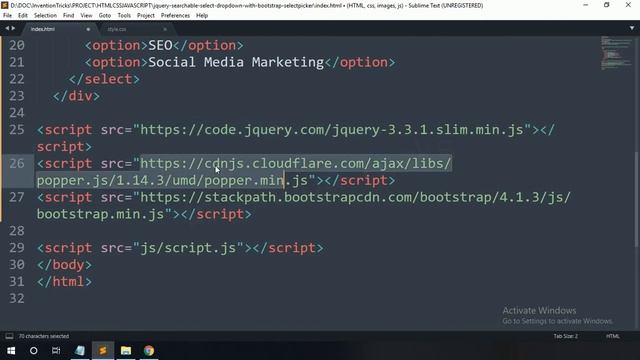Click the SEO option text
This screenshot has width=640, height=360.
click(160, 45)
